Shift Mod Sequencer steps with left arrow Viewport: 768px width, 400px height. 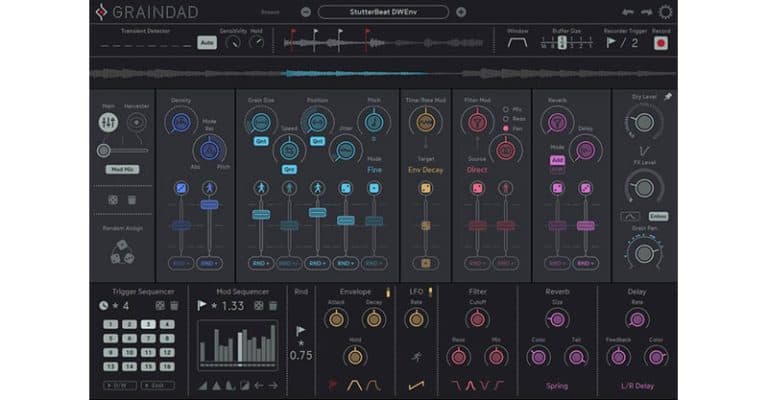coord(259,386)
